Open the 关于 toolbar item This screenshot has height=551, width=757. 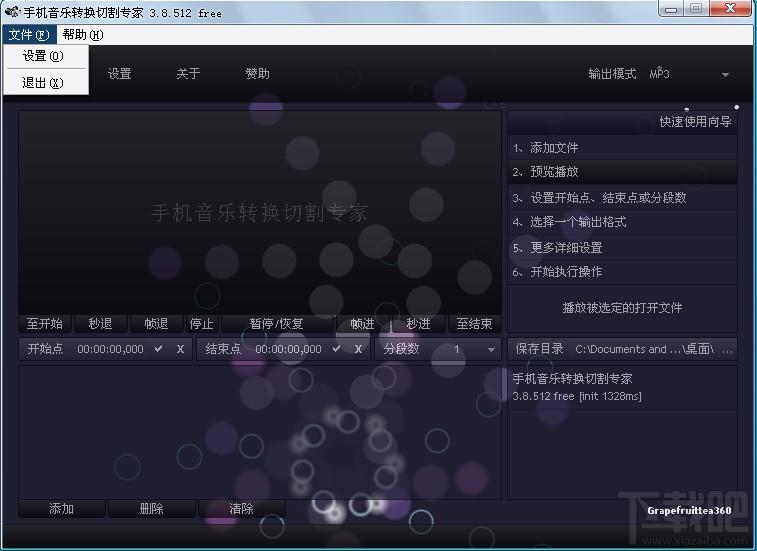click(188, 73)
